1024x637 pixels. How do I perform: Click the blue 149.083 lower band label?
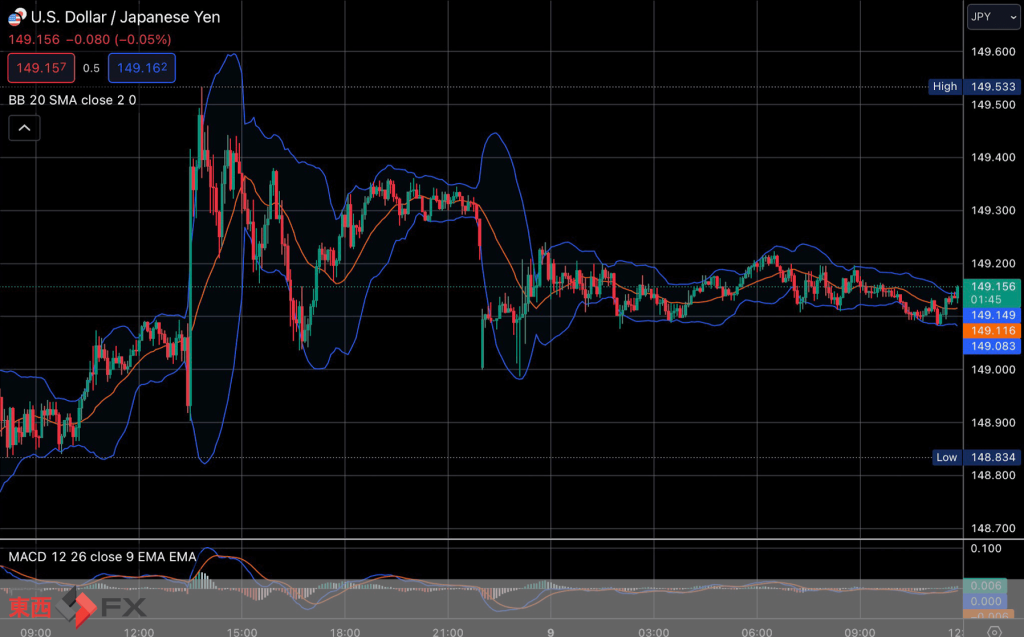click(991, 346)
